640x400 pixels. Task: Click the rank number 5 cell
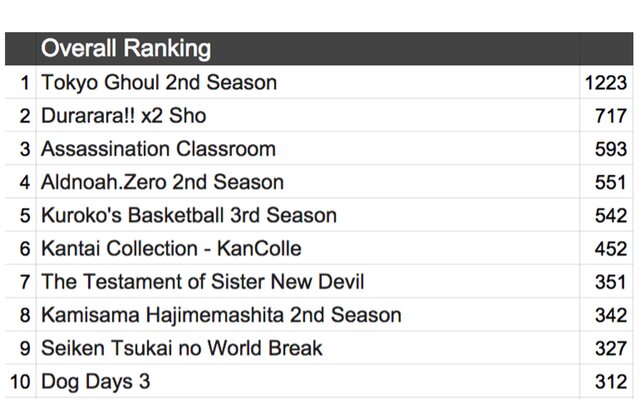click(20, 215)
